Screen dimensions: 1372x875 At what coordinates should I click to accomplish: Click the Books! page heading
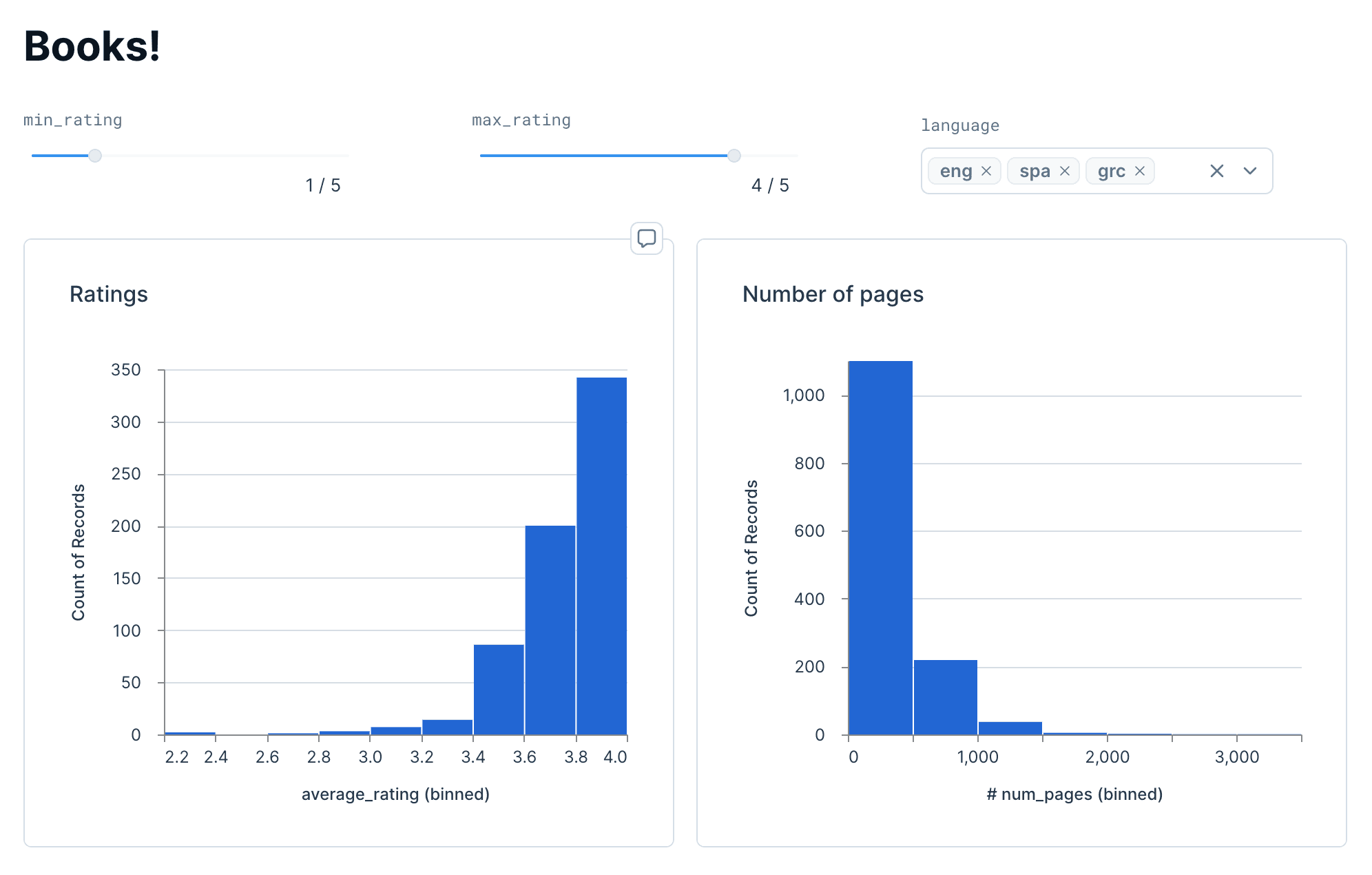tap(92, 46)
